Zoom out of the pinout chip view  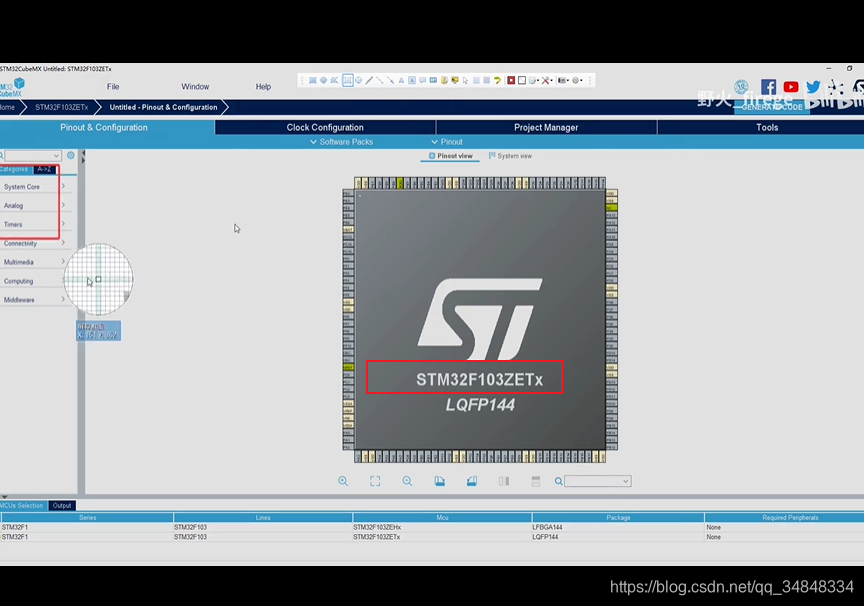(407, 481)
